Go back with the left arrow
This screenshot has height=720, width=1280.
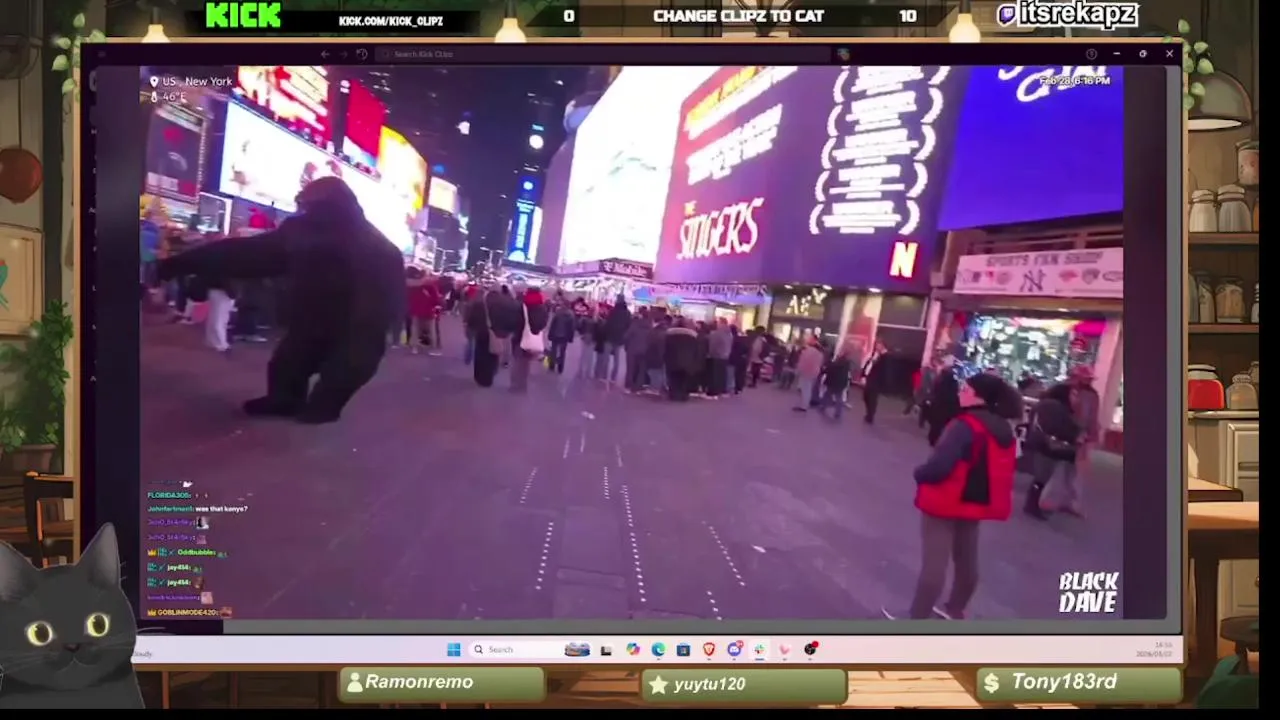coord(325,54)
